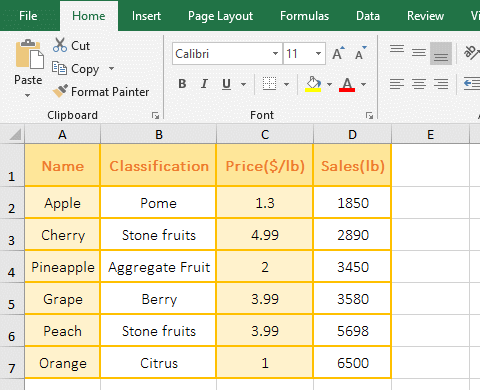Select row 1 header

[x=12, y=165]
